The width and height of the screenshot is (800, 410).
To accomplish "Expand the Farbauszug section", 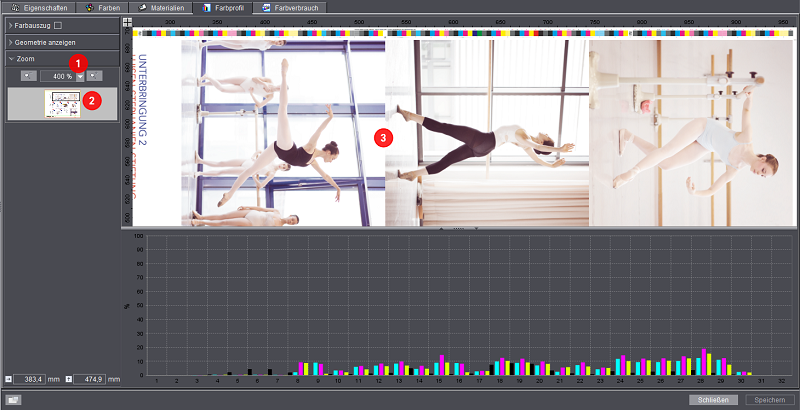I will tap(11, 25).
